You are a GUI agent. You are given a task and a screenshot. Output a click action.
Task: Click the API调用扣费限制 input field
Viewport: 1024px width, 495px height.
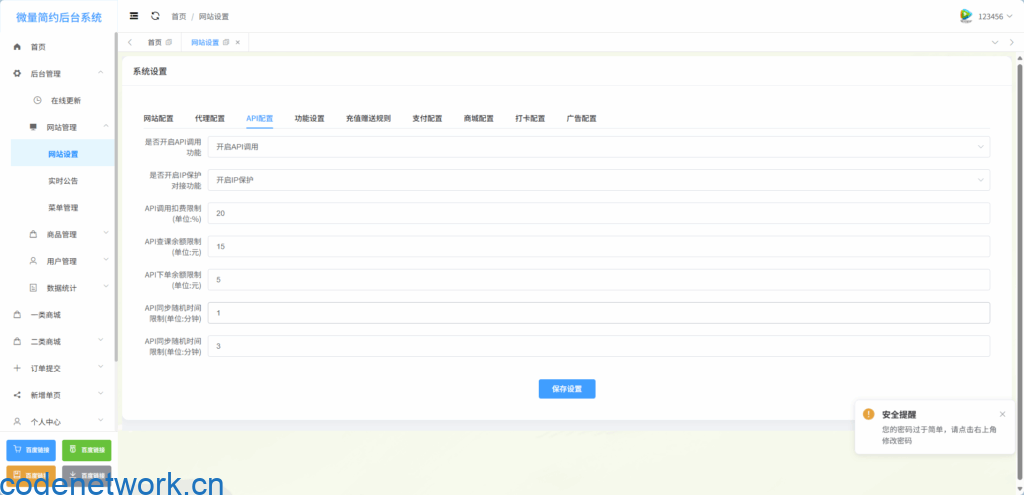pos(598,213)
